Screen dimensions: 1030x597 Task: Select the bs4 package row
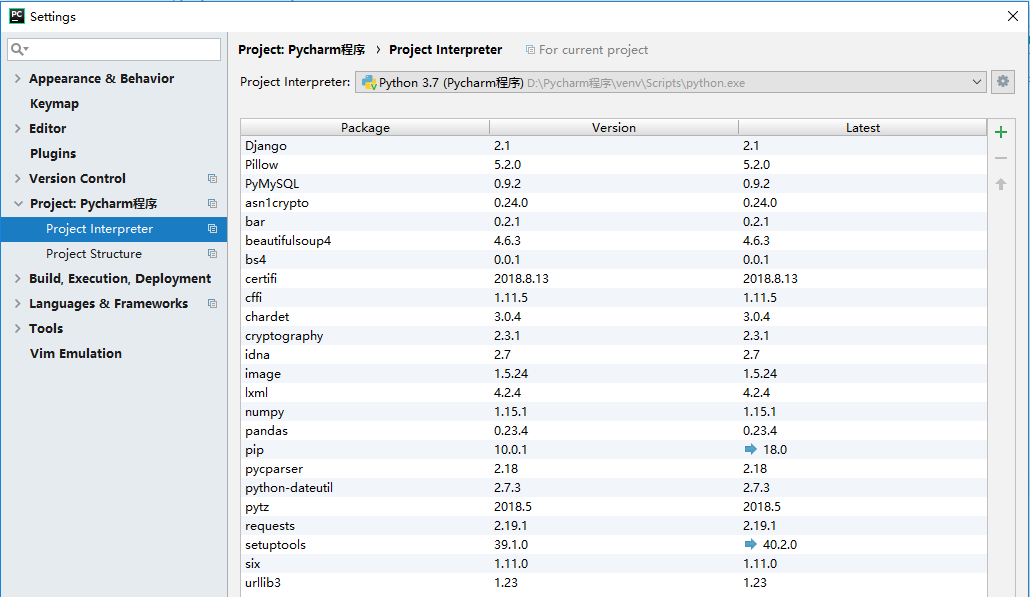[x=614, y=260]
